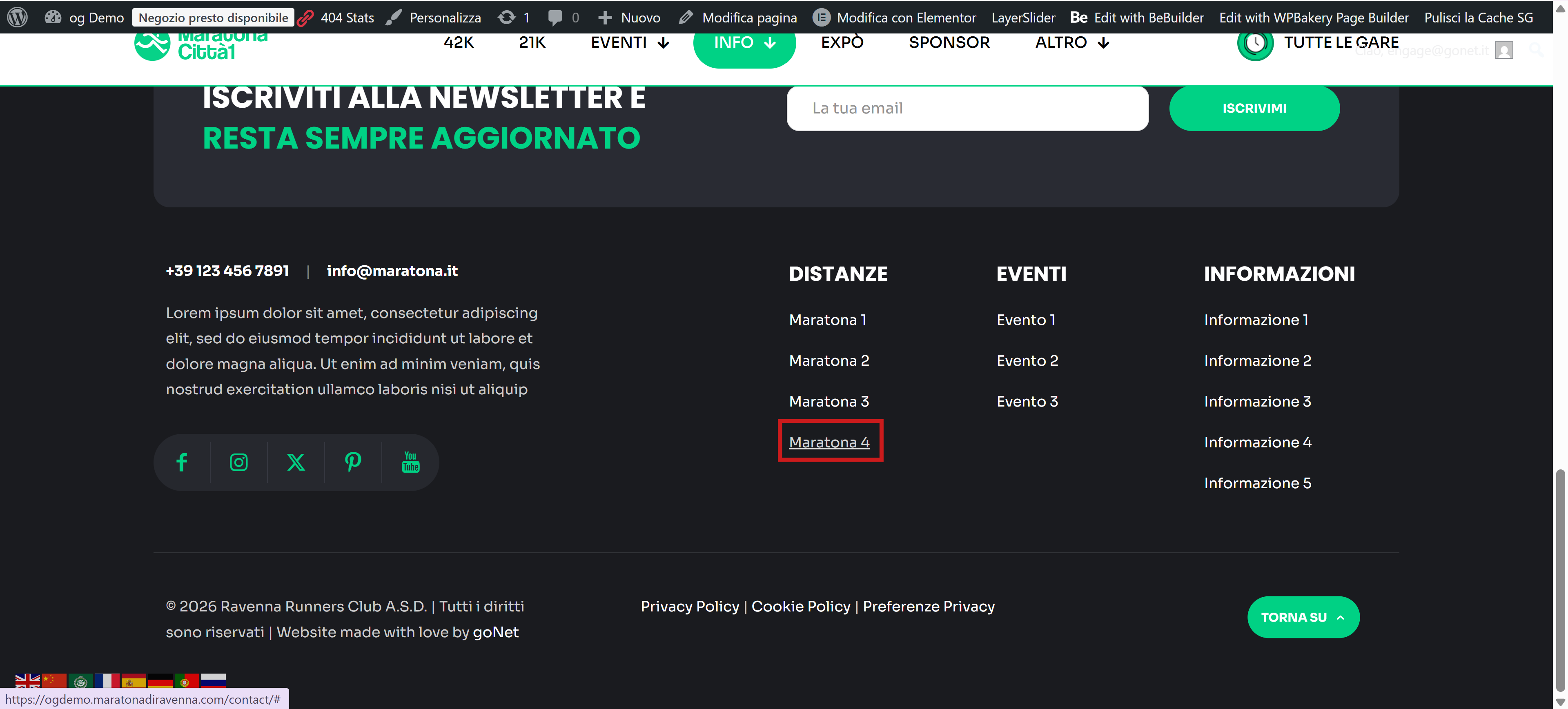
Task: Click the YouTube social icon
Action: [410, 462]
